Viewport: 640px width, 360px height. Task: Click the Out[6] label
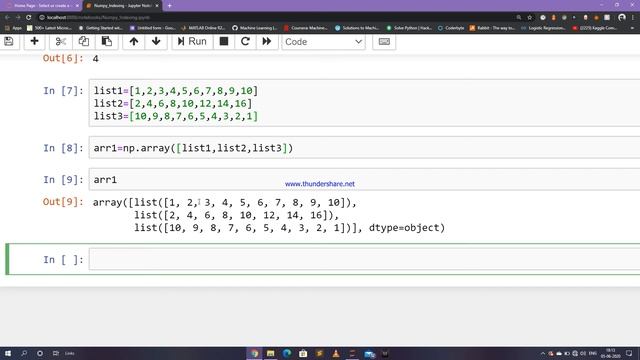63,58
